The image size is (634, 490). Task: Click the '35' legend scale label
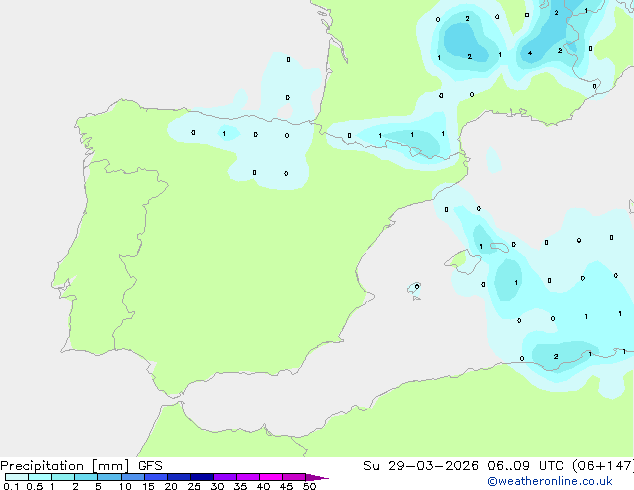(240, 486)
